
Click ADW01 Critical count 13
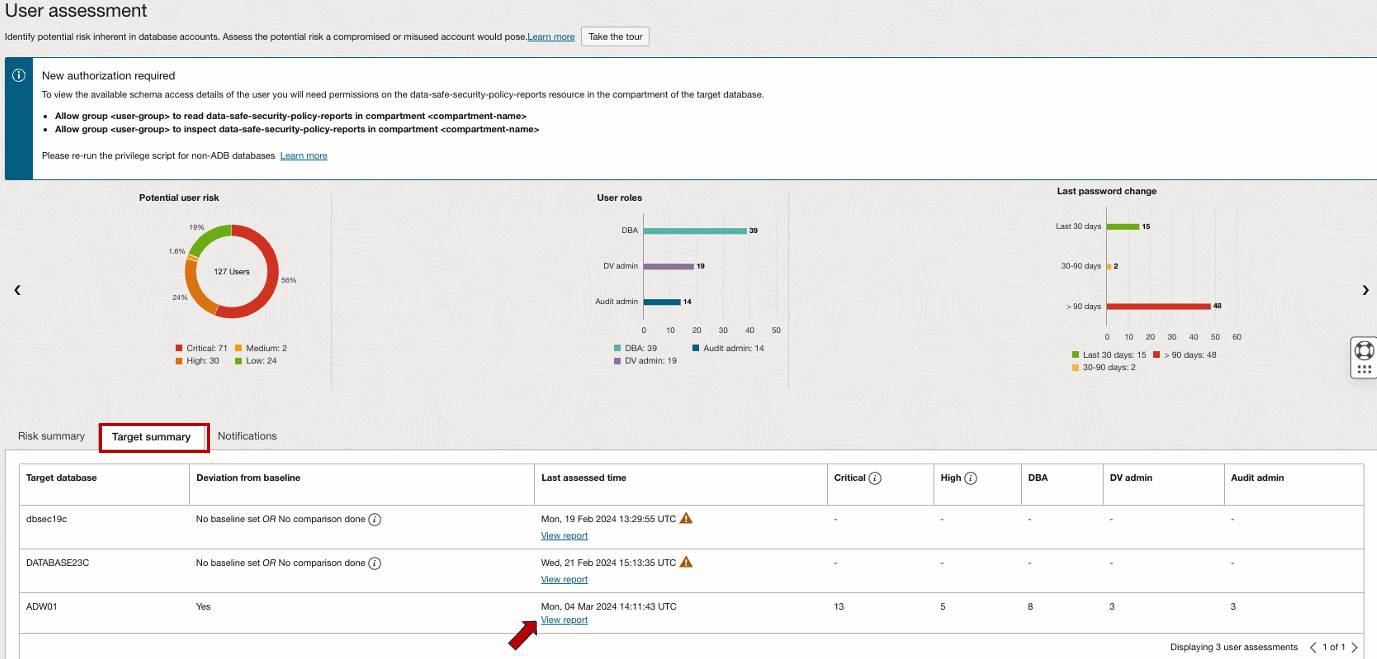839,606
